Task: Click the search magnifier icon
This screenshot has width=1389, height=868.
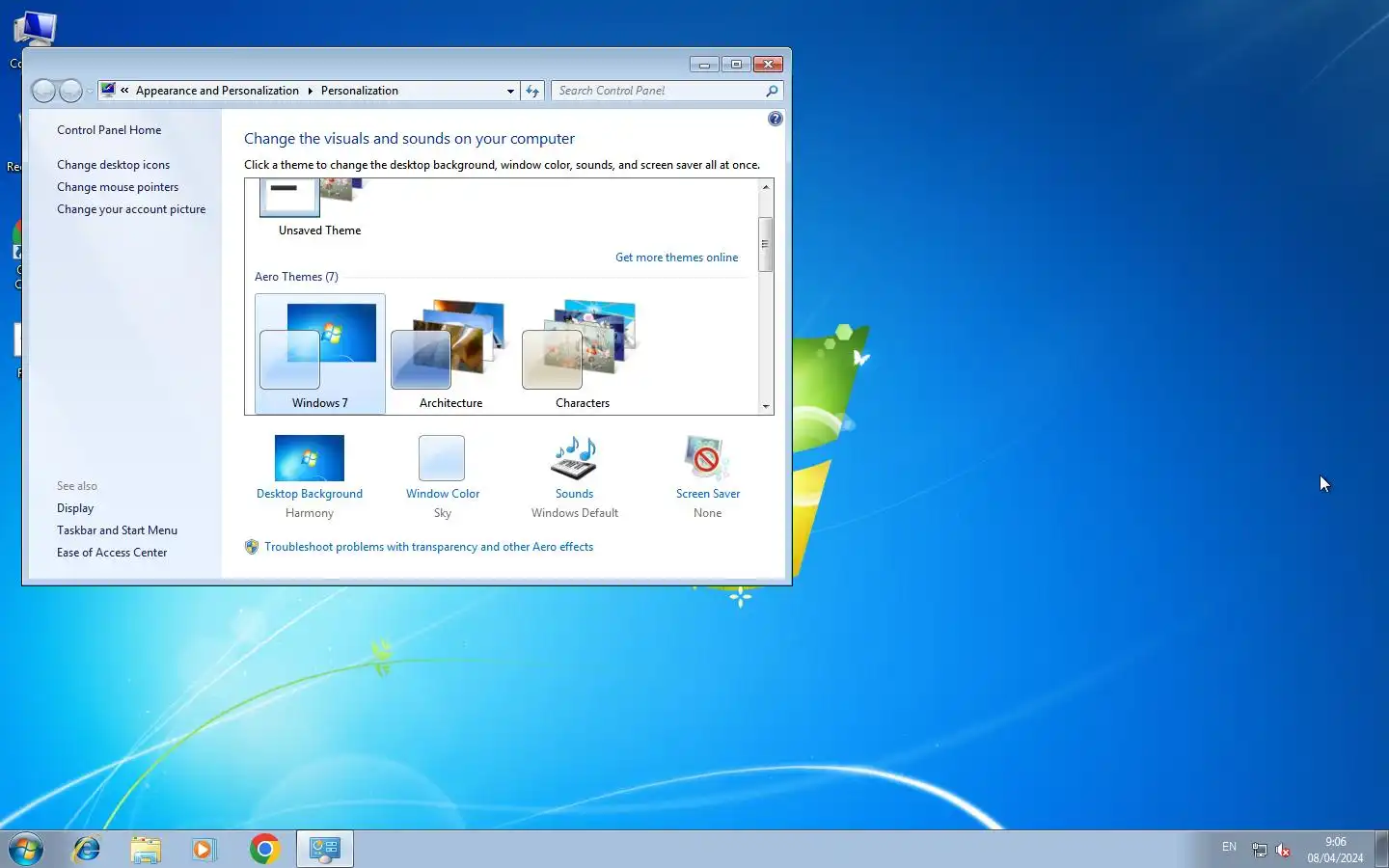Action: (772, 91)
